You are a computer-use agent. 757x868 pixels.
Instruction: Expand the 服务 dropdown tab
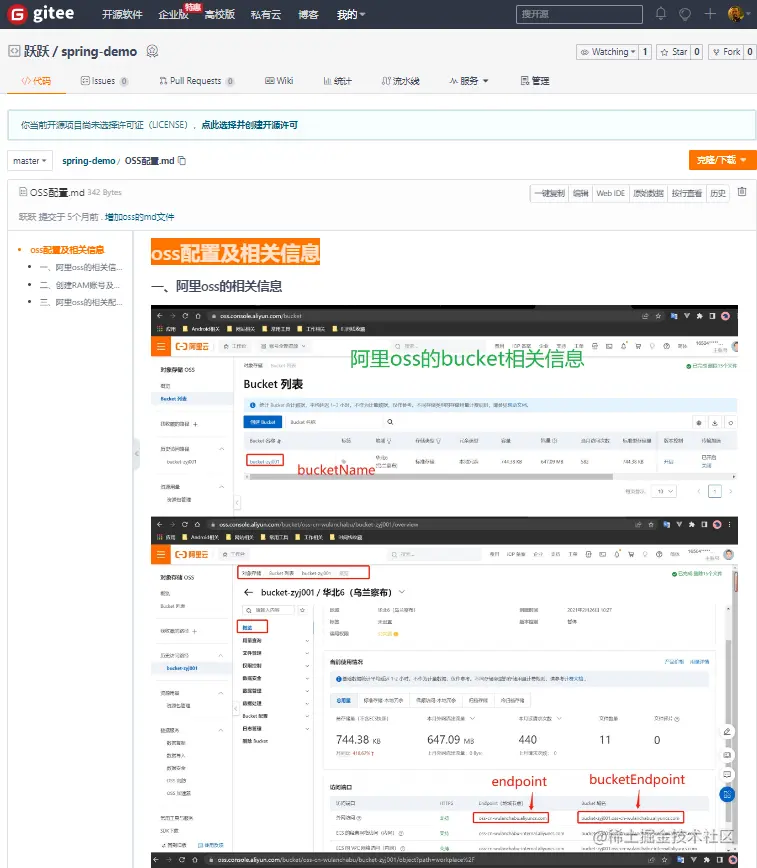[x=469, y=81]
